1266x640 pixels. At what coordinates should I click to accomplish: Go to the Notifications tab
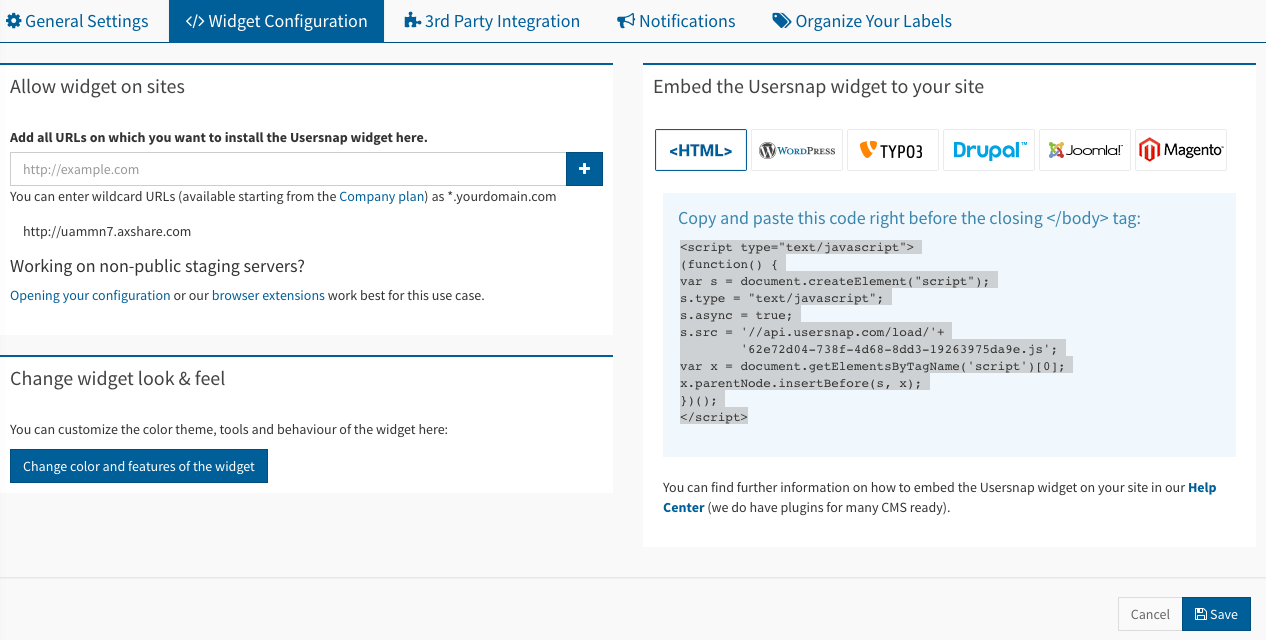click(x=676, y=21)
